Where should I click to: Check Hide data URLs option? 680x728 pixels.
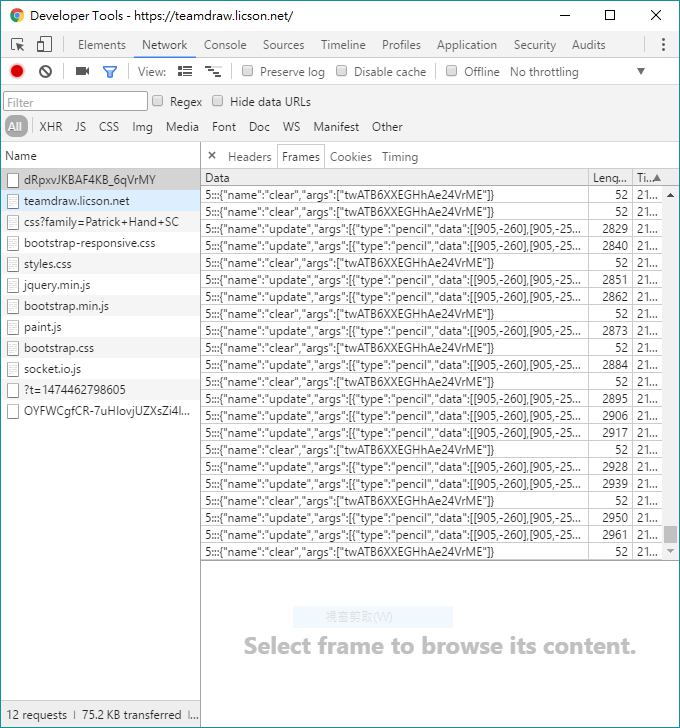click(217, 101)
